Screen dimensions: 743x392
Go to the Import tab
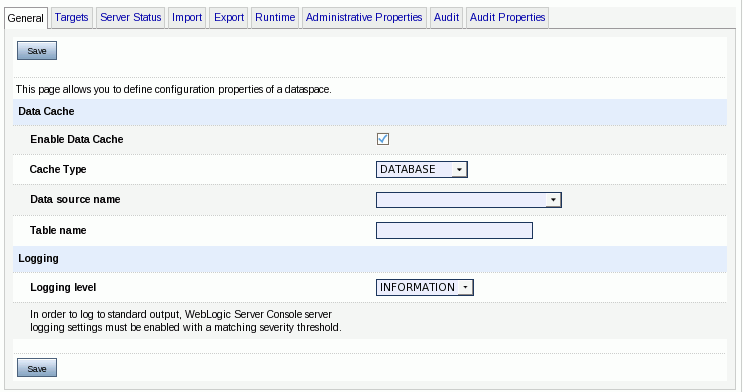coord(187,18)
